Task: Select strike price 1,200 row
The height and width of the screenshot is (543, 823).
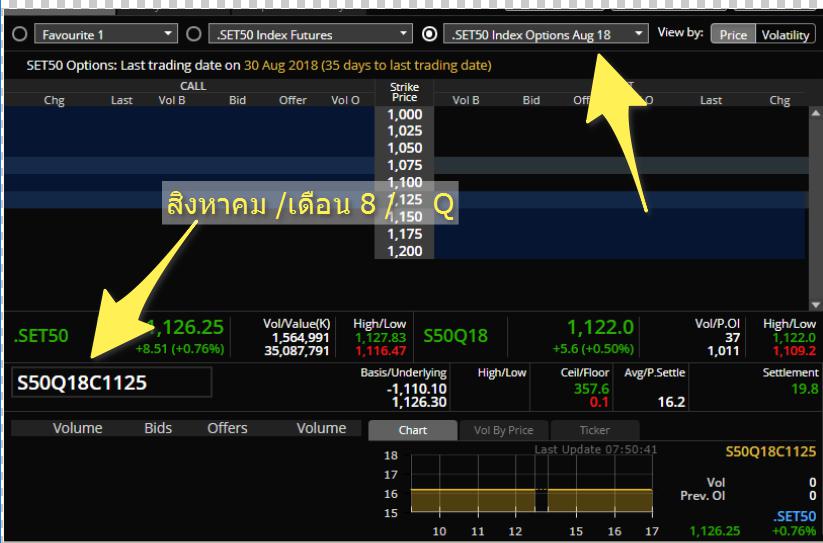Action: [x=404, y=251]
